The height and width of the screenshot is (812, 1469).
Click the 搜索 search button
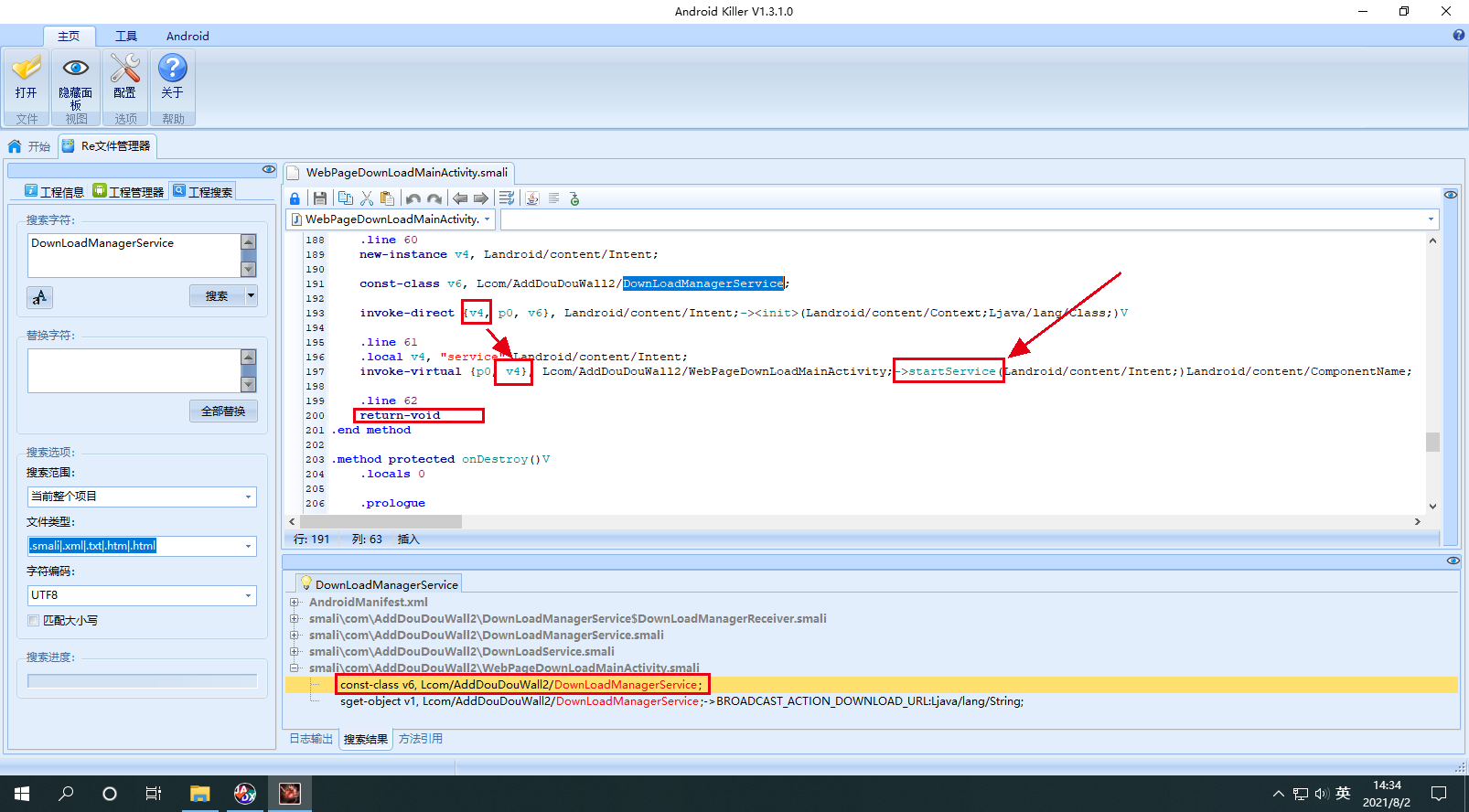217,295
